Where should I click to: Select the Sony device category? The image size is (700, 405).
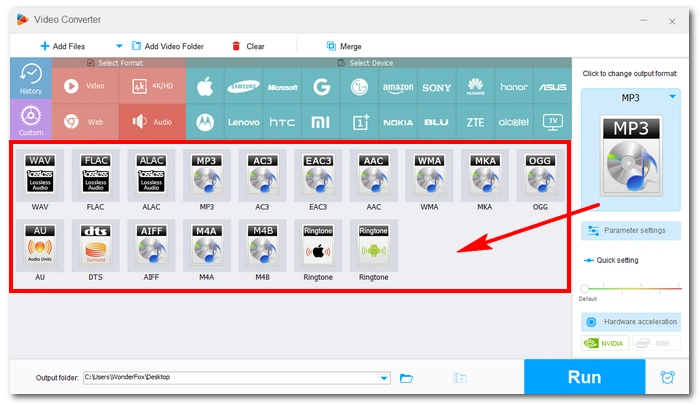tap(437, 87)
